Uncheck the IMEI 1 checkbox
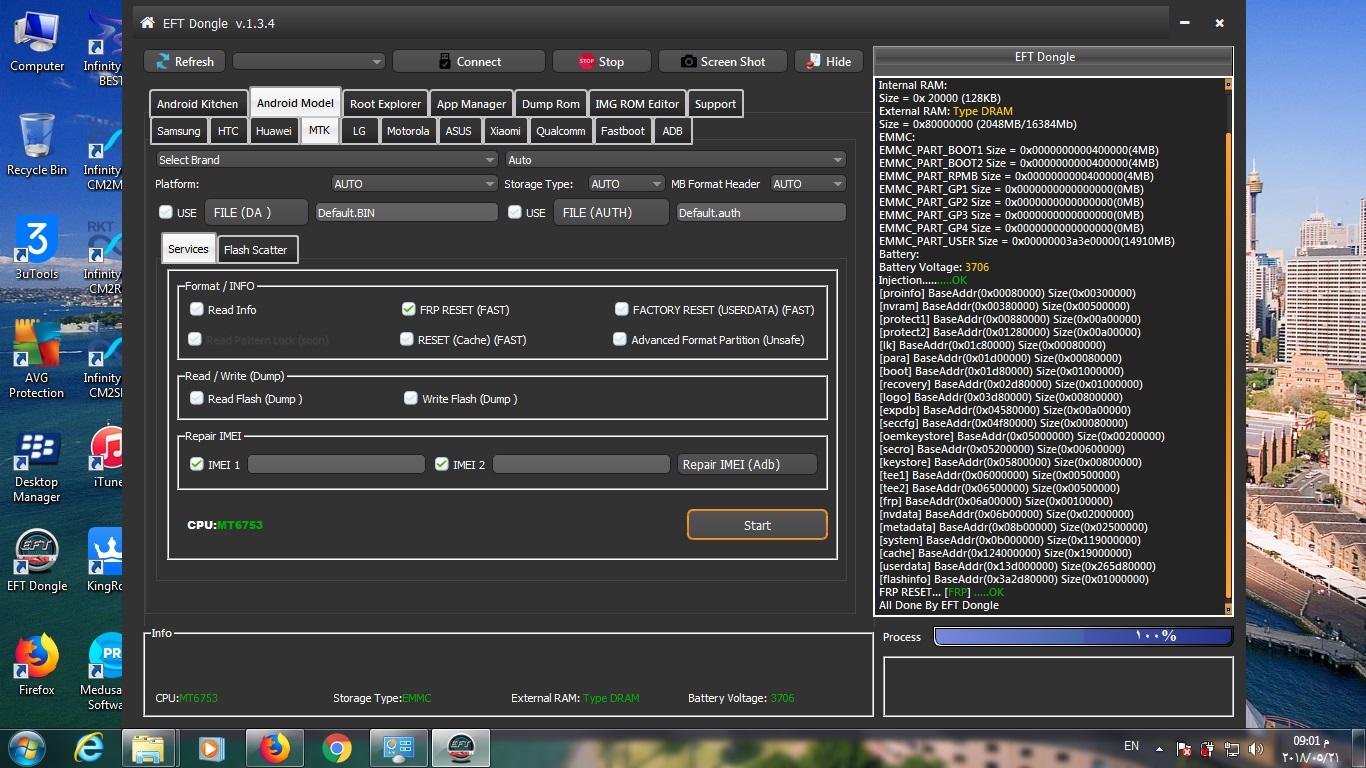 pos(197,464)
